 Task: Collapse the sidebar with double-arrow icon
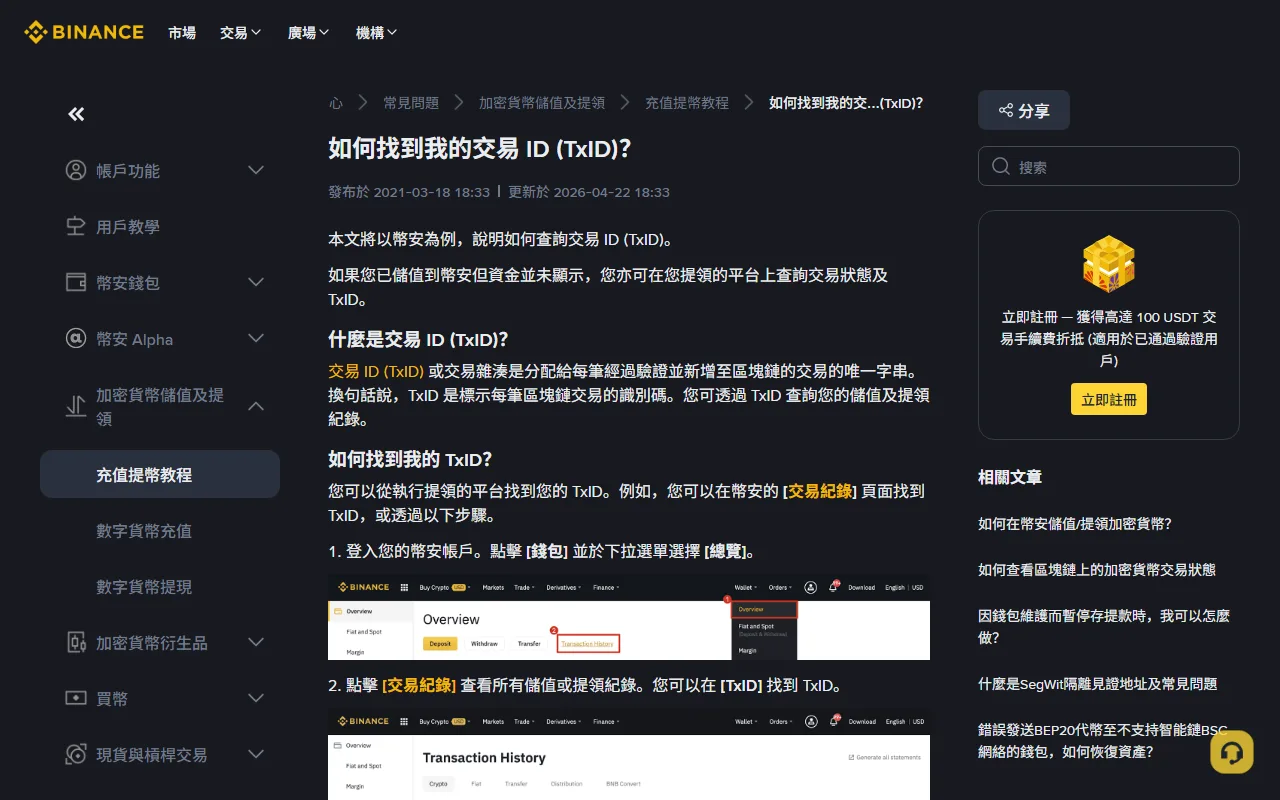point(76,114)
